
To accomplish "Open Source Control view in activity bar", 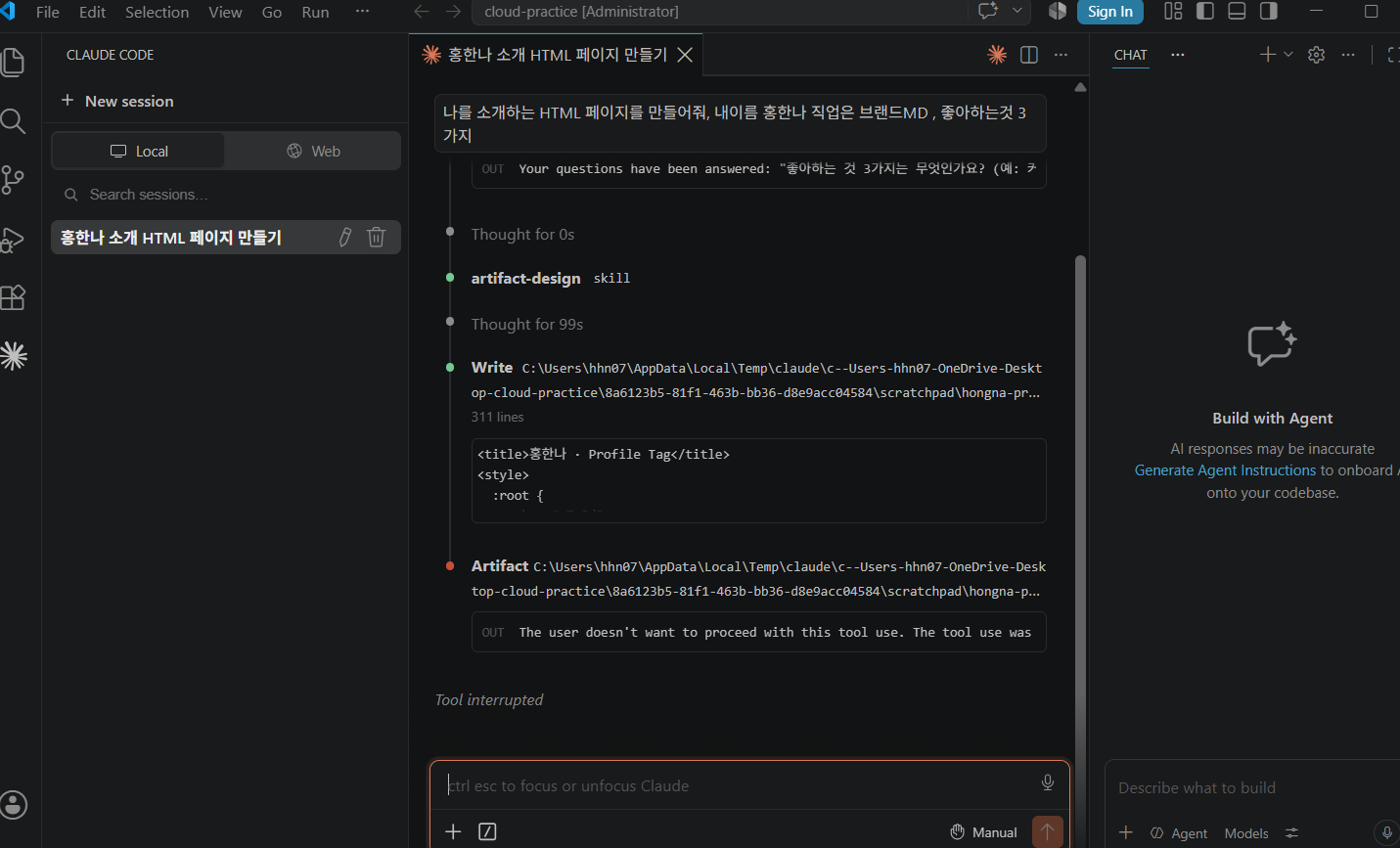I will point(13,180).
